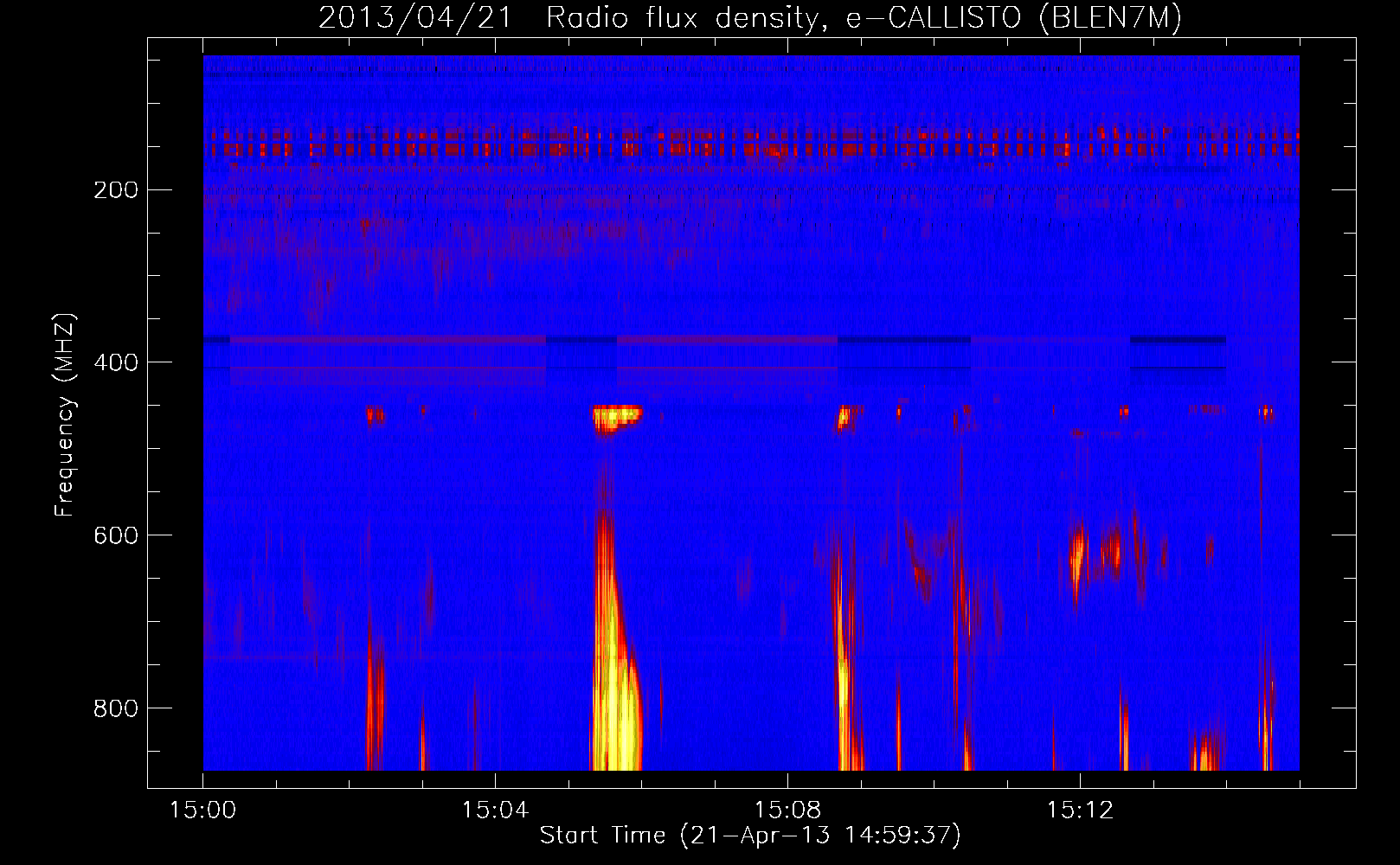
Task: Click the 400 frequency tick label
Action: click(116, 362)
